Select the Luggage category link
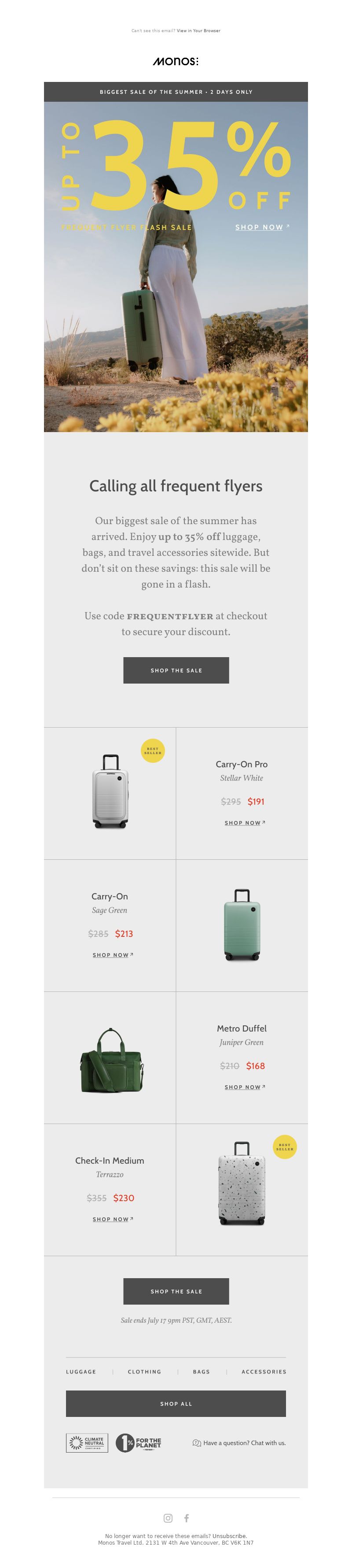 [81, 1372]
